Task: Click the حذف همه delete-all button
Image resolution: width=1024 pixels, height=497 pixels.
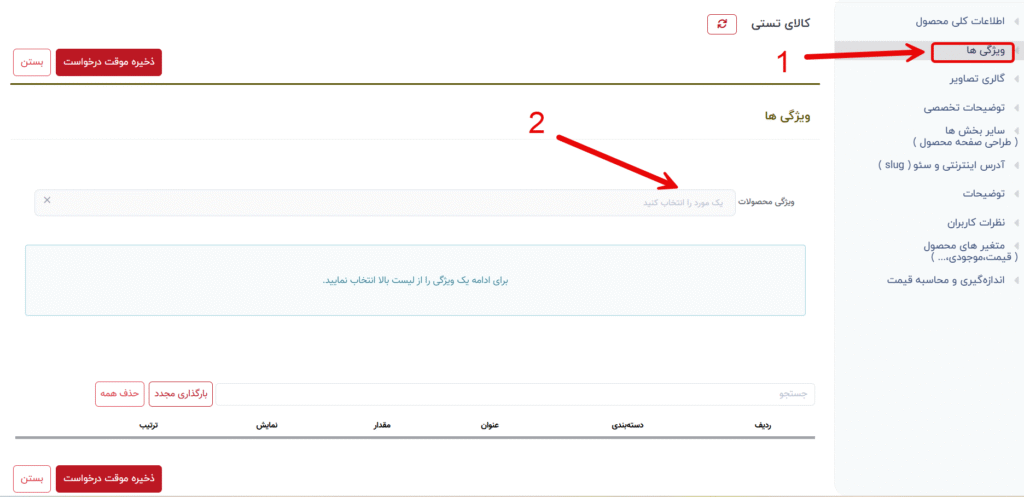Action: [120, 394]
